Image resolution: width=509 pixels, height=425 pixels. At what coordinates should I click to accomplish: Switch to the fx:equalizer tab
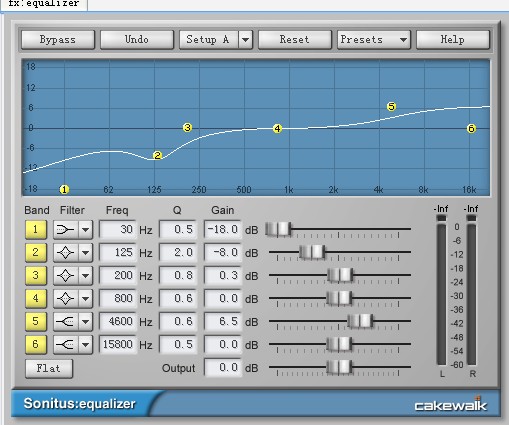[x=44, y=4]
